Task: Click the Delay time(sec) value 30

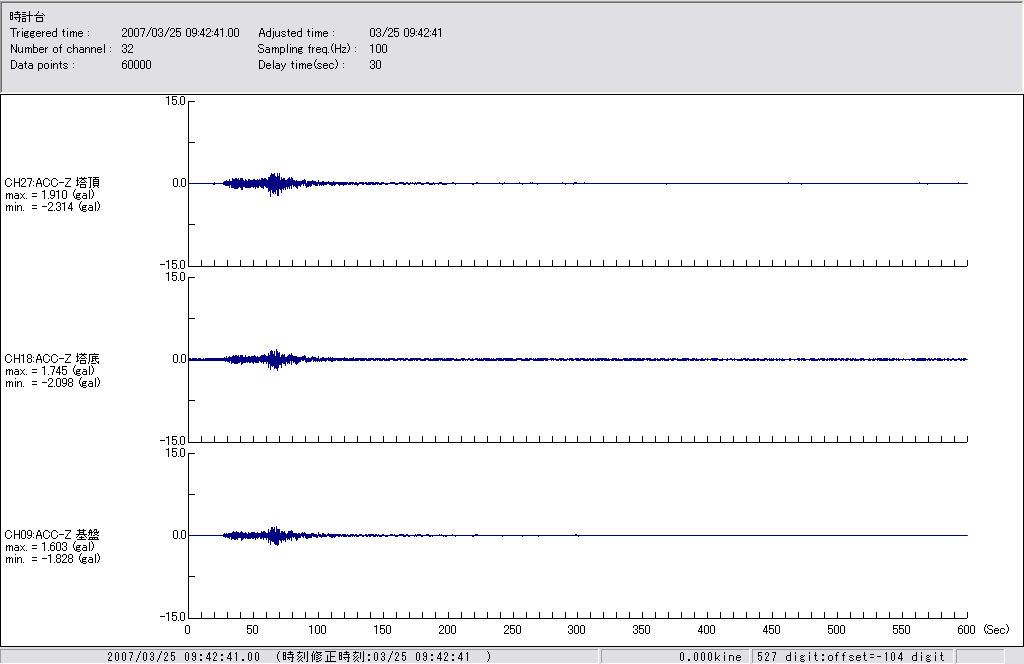Action: [x=375, y=65]
